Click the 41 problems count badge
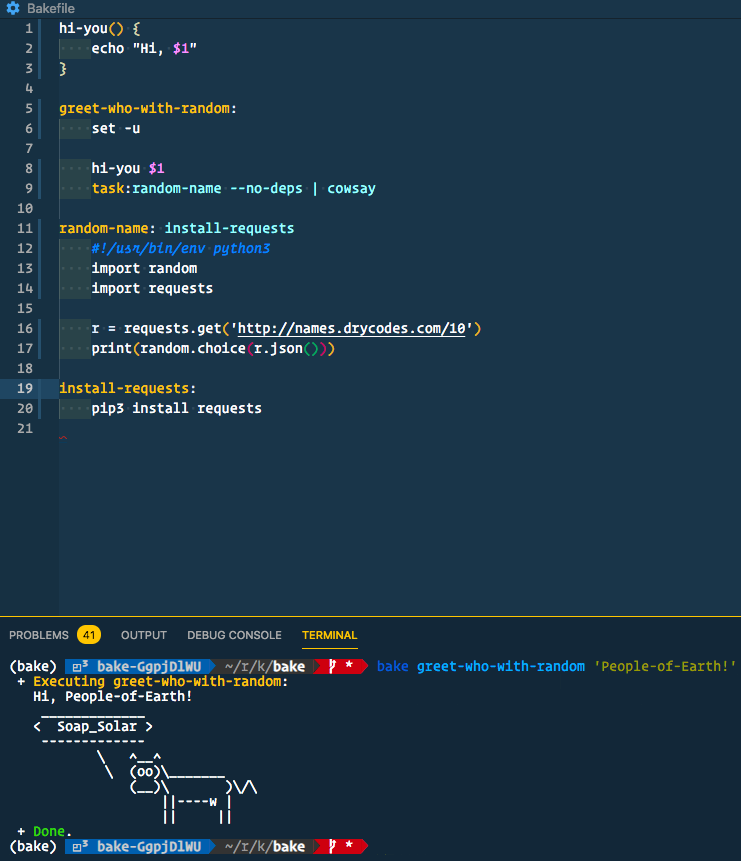This screenshot has width=741, height=861. coord(89,635)
